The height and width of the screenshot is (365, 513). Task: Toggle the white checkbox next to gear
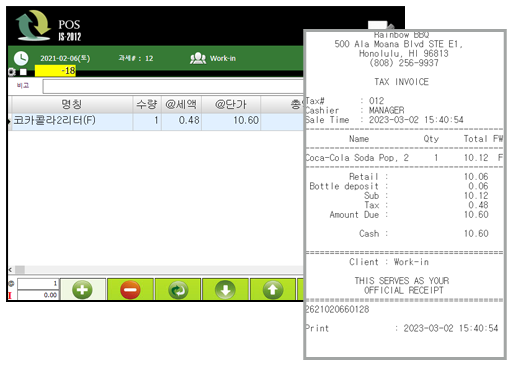[x=23, y=72]
